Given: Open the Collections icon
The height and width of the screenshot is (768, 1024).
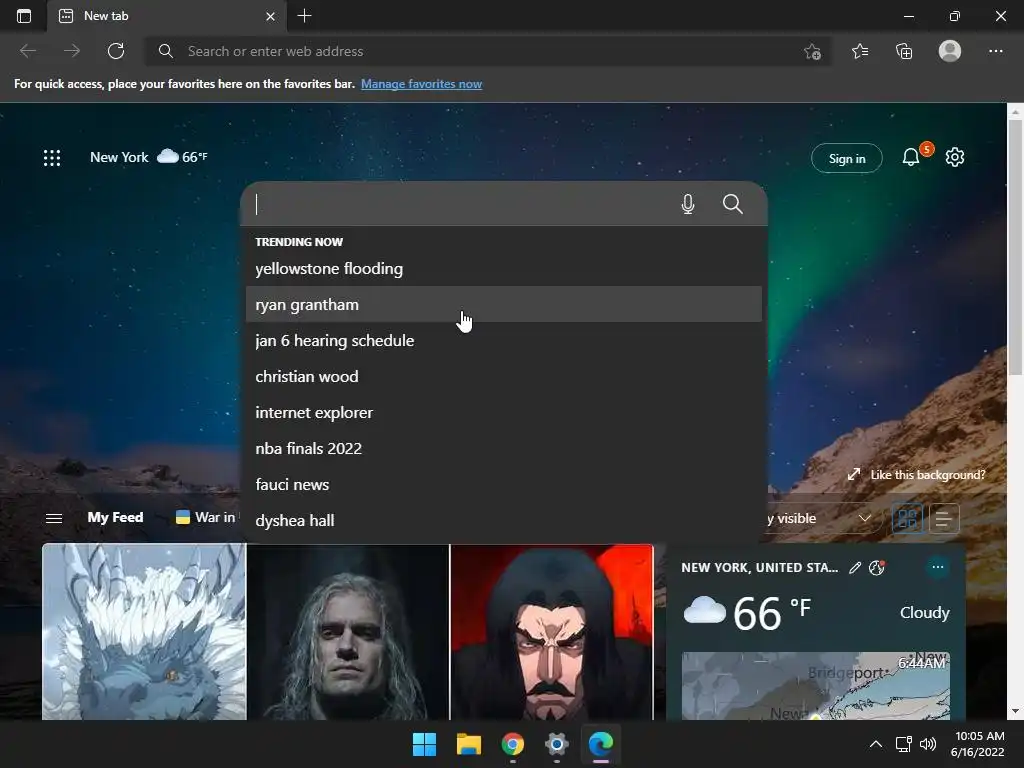Looking at the screenshot, I should (x=904, y=51).
